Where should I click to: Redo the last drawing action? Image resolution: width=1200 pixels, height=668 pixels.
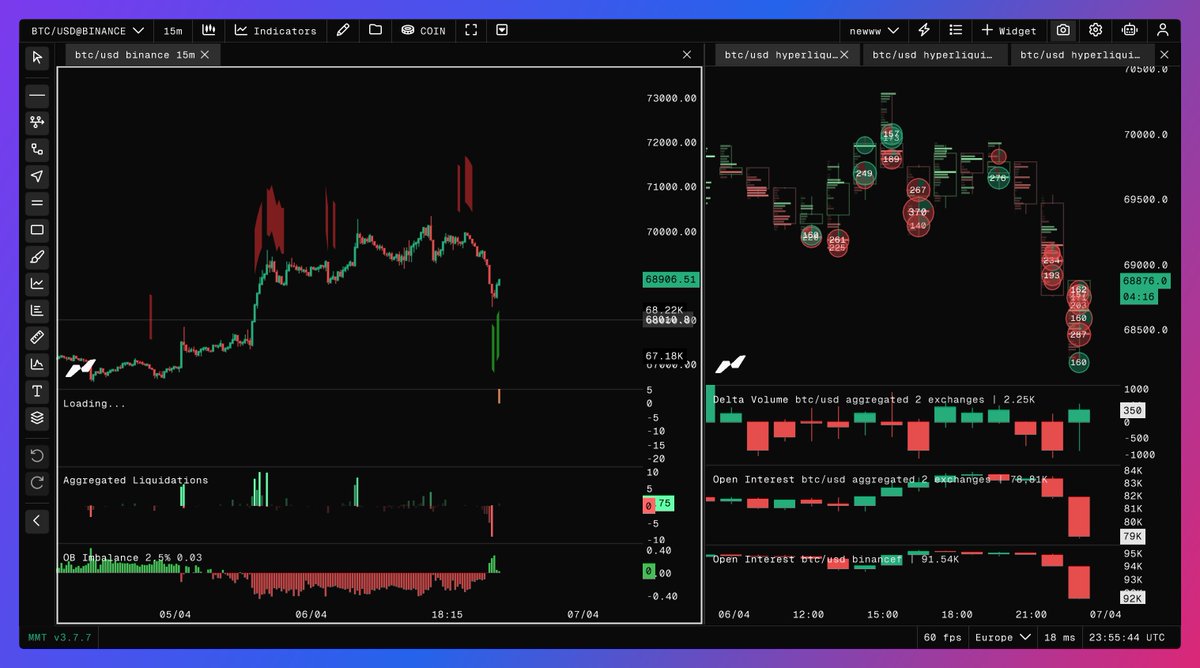[37, 483]
